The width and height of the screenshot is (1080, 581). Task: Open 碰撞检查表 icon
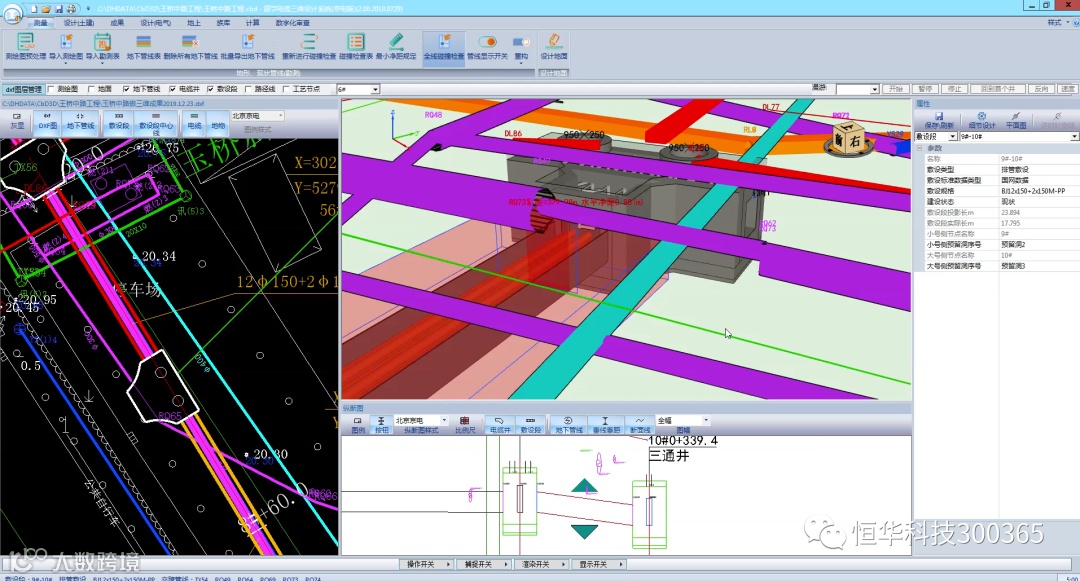pyautogui.click(x=355, y=42)
